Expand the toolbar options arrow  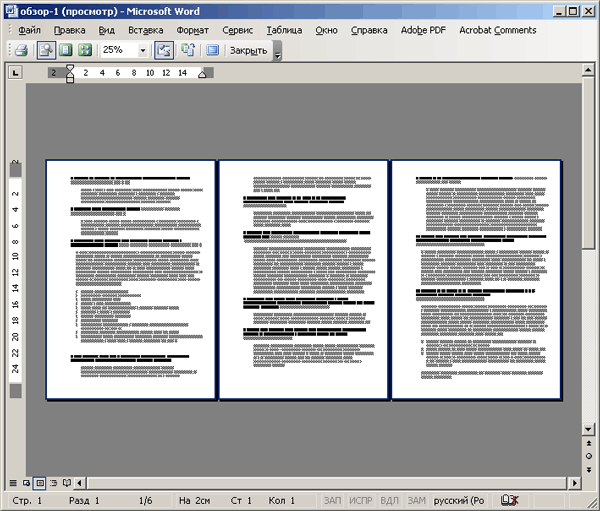click(278, 51)
